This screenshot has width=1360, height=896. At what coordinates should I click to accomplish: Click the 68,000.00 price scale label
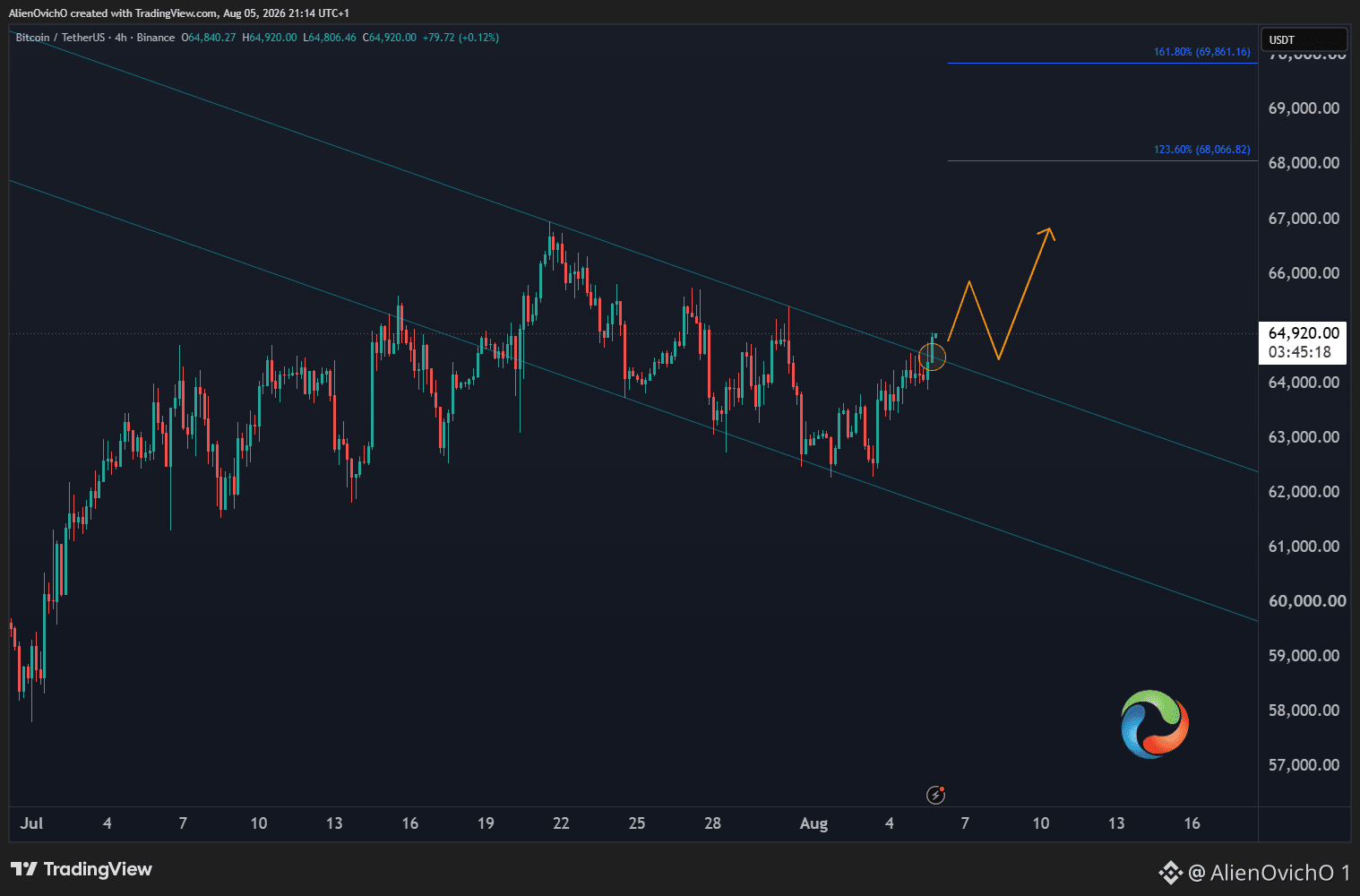[x=1304, y=163]
